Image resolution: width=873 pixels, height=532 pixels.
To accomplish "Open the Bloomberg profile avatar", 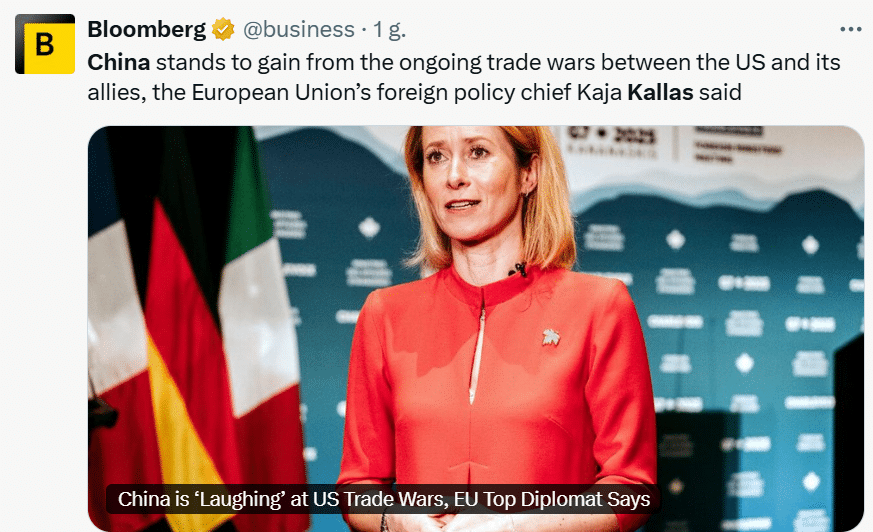I will [x=45, y=44].
